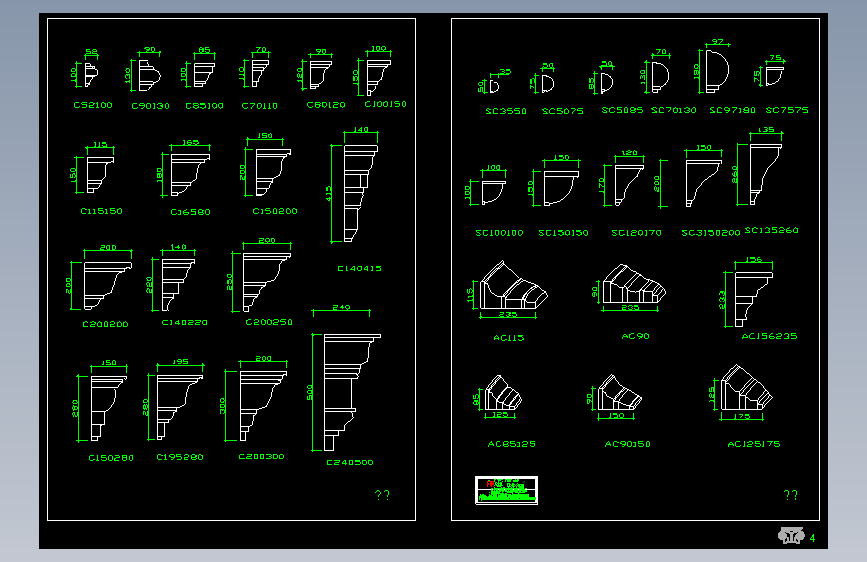
Task: Select the C16580 label text
Action: 190,212
